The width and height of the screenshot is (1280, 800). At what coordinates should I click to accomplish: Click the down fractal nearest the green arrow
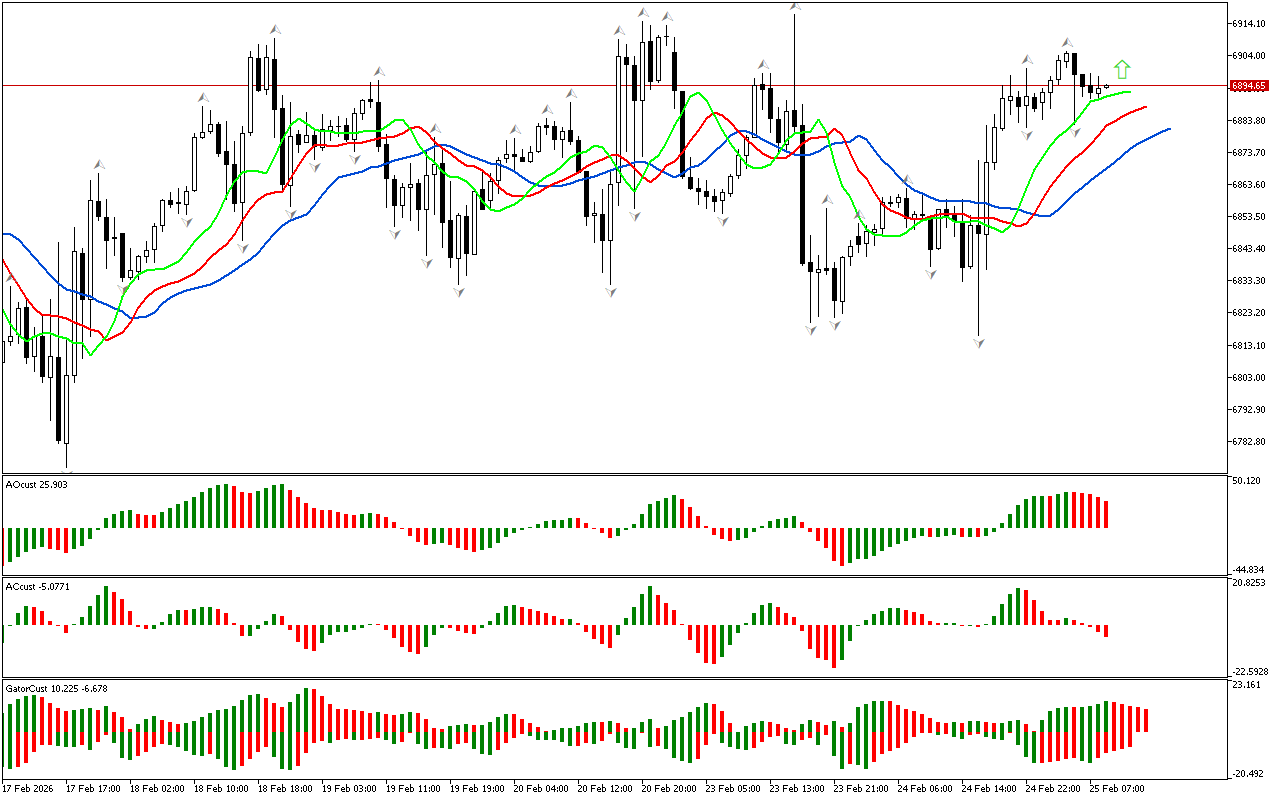coord(1075,131)
